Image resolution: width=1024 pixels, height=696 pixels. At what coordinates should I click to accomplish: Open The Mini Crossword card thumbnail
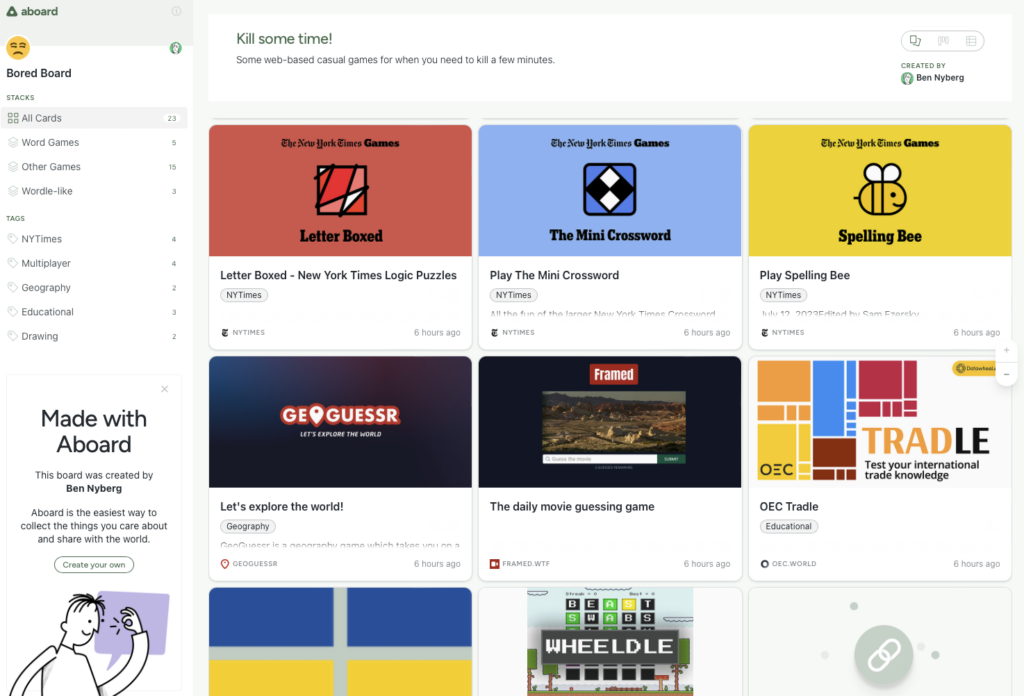(x=610, y=191)
